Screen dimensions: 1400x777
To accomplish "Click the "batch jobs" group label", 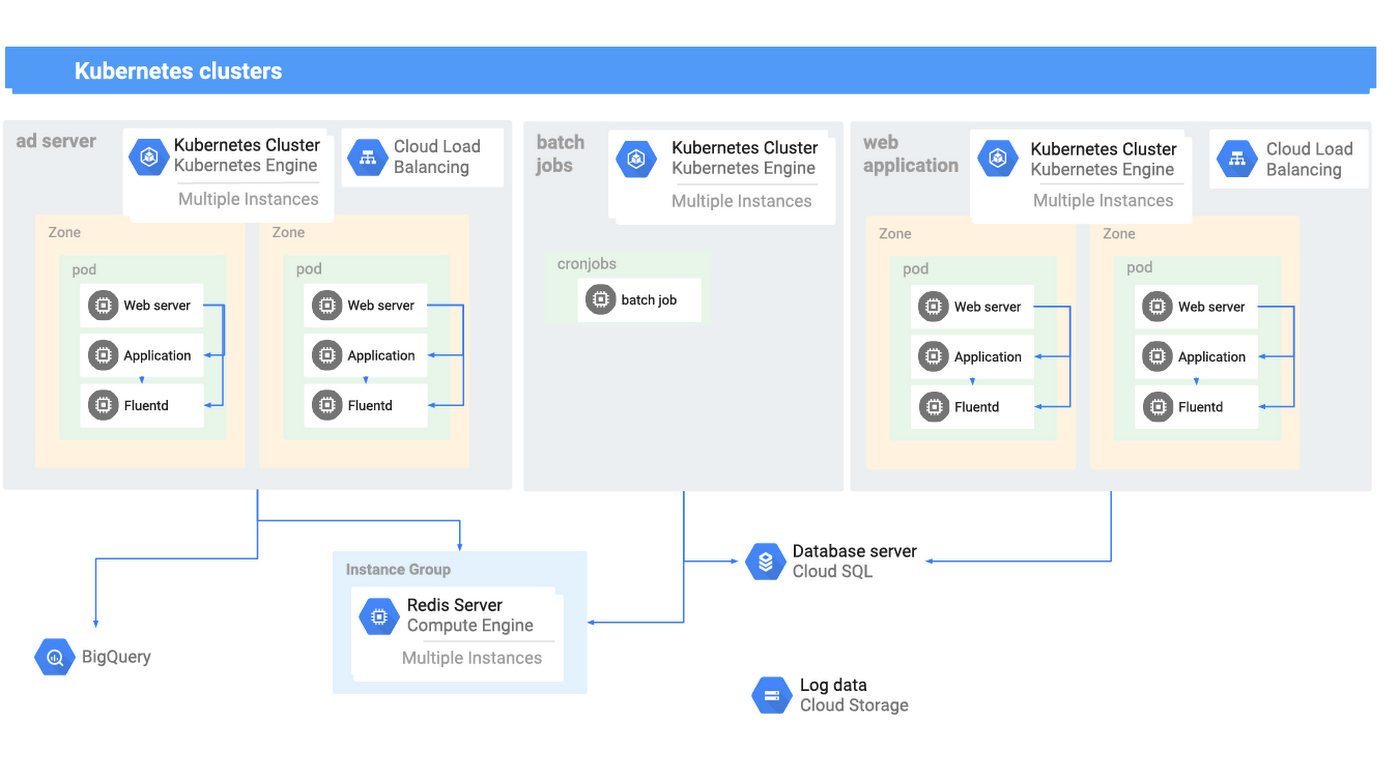I will [x=560, y=154].
